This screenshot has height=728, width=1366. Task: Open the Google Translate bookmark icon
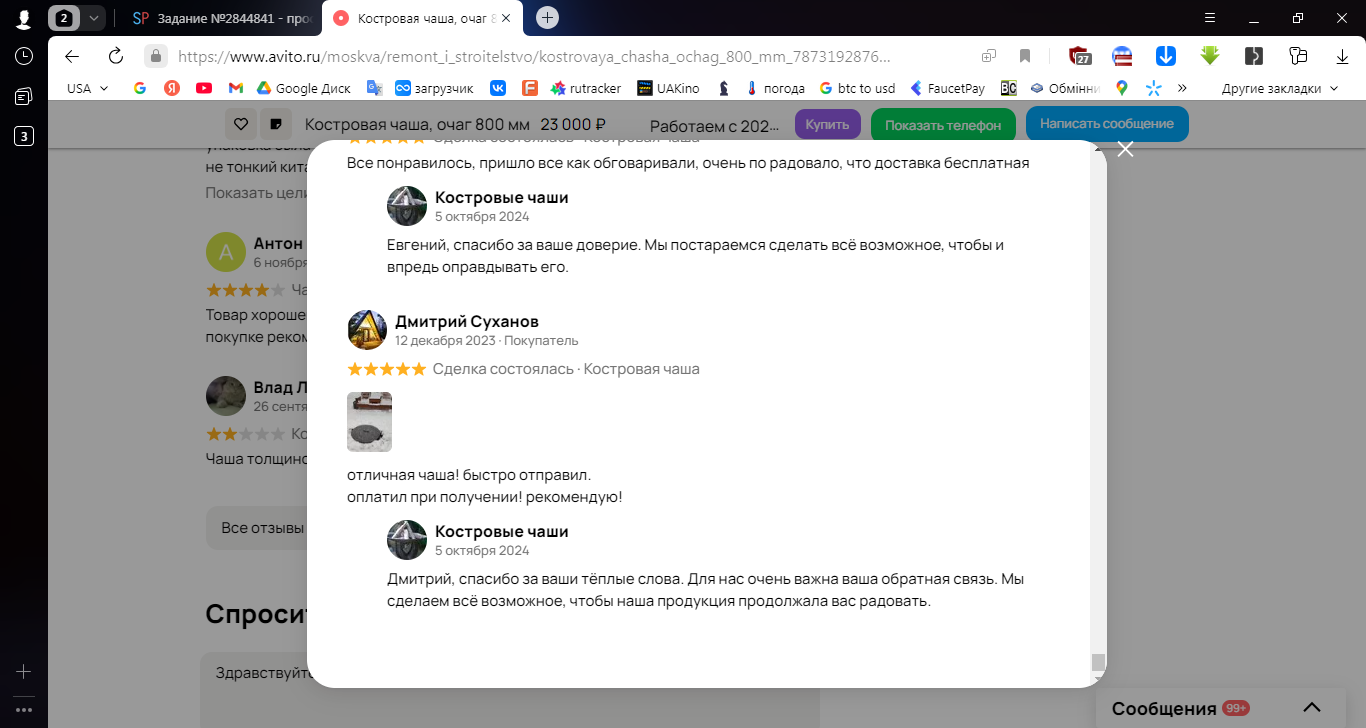tap(374, 88)
